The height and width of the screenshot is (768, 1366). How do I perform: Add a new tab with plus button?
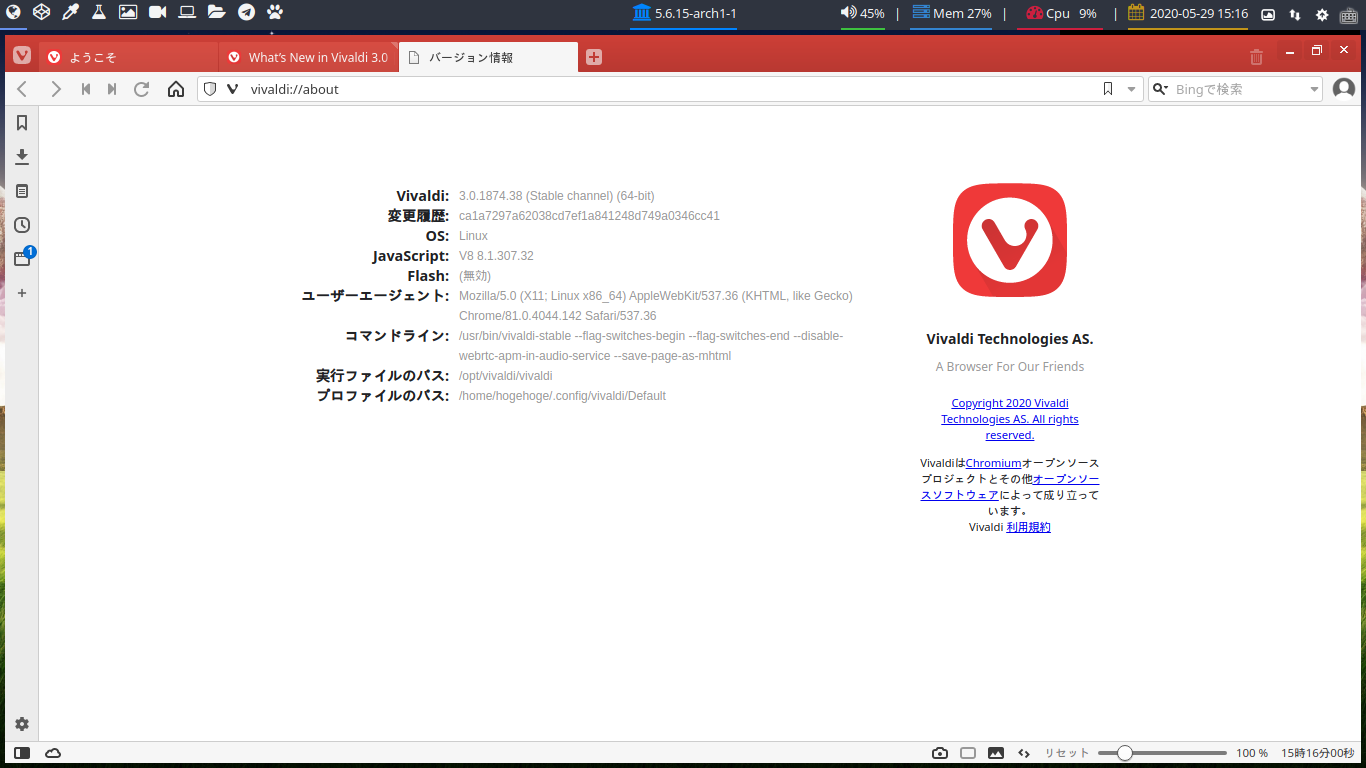tap(594, 57)
